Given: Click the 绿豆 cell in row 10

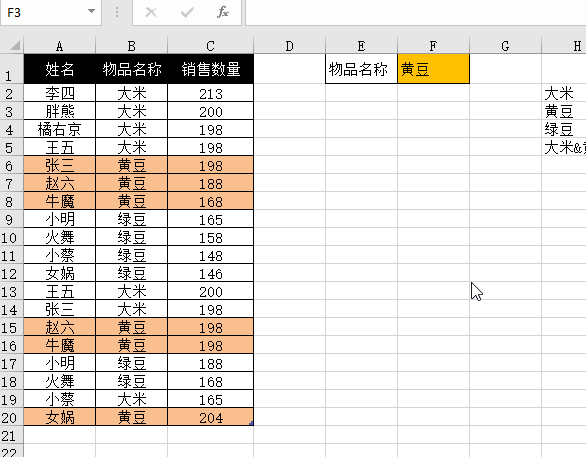Looking at the screenshot, I should pos(132,237).
